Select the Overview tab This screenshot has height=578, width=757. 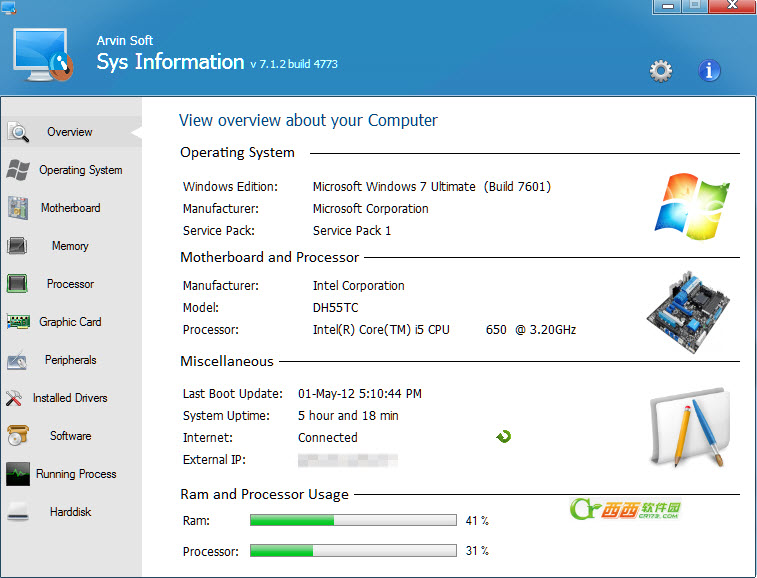click(69, 132)
